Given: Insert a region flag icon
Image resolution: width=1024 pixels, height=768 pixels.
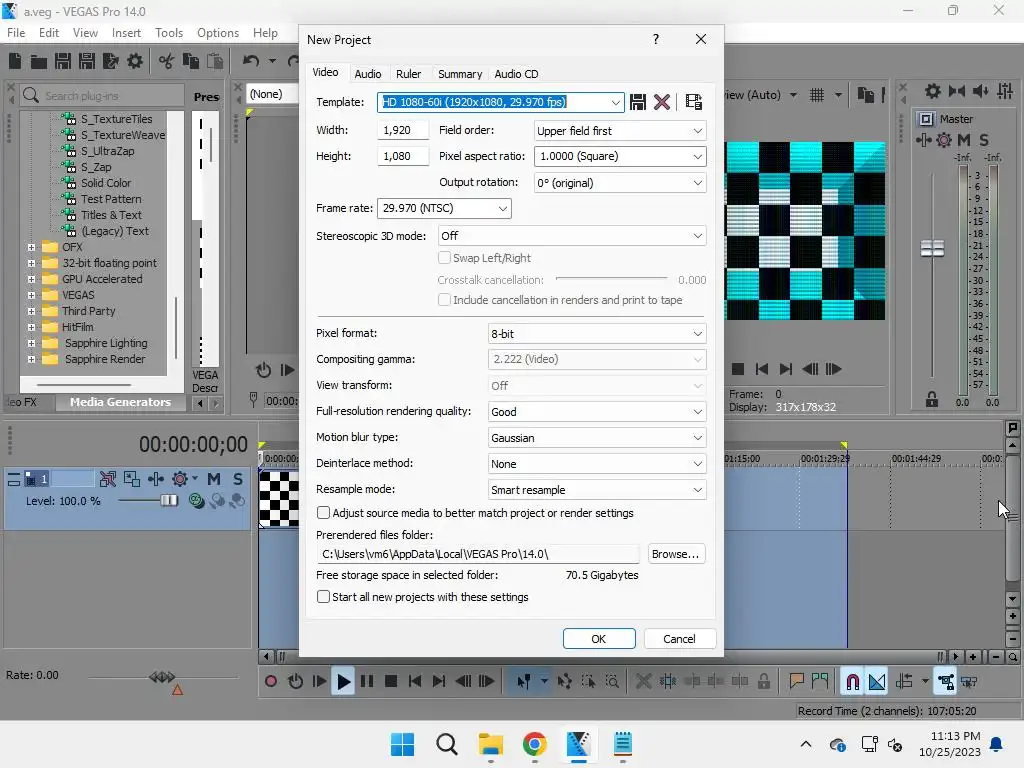Looking at the screenshot, I should pos(820,682).
